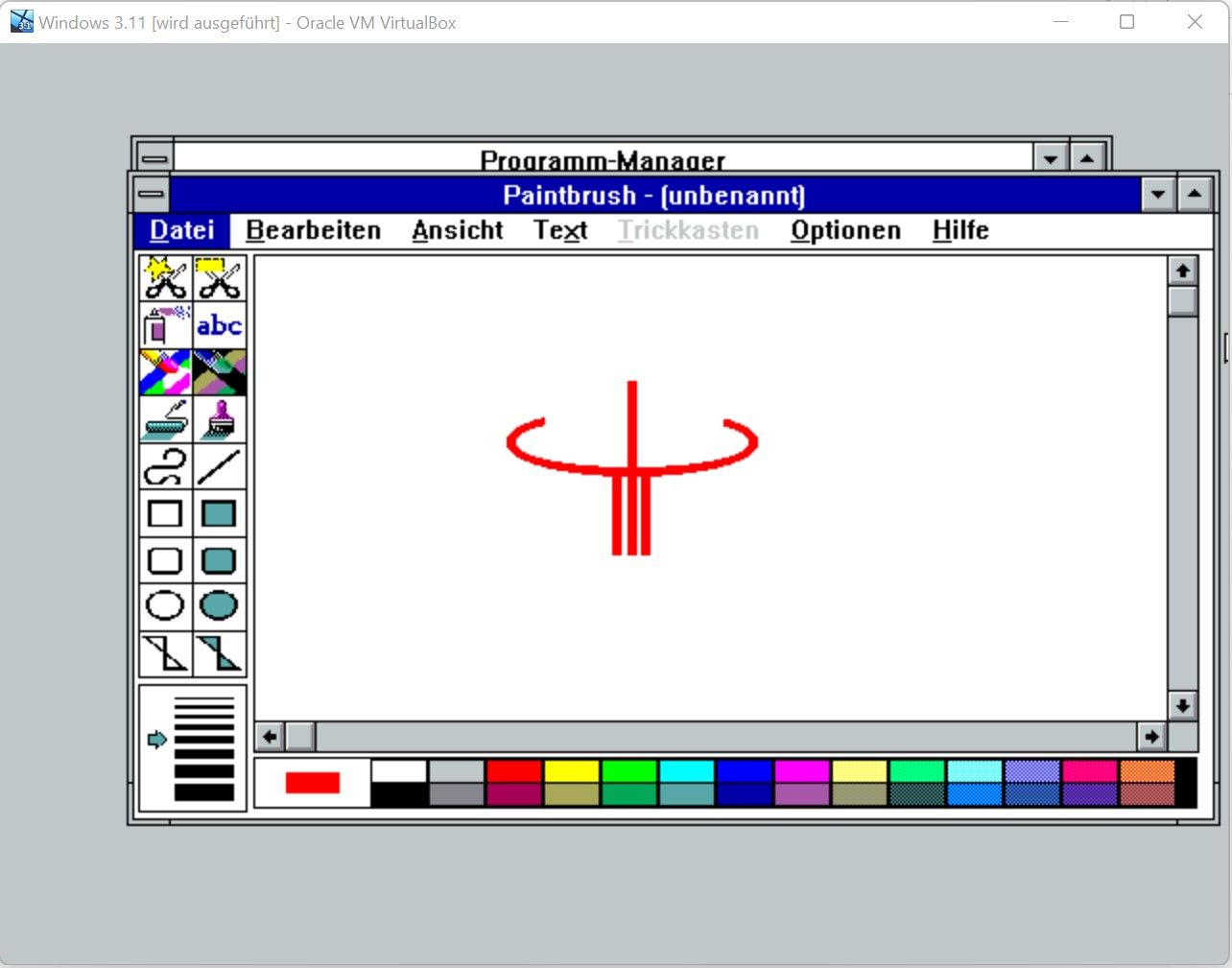Choose the Airbrush spray can tool
The height and width of the screenshot is (968, 1232).
tap(165, 325)
